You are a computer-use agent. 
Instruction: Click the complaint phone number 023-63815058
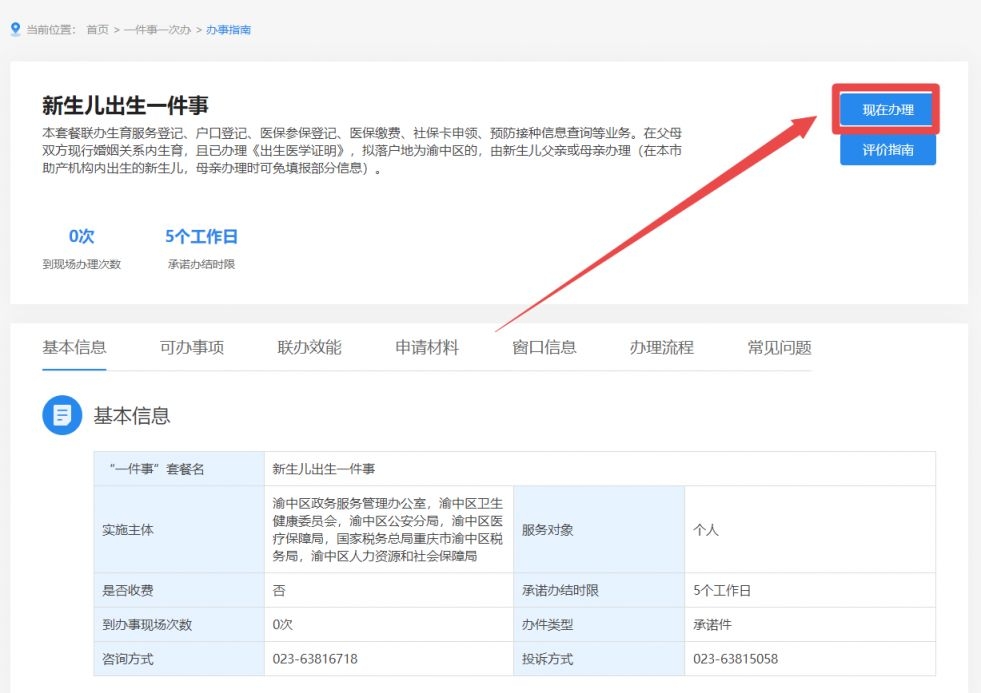[734, 658]
